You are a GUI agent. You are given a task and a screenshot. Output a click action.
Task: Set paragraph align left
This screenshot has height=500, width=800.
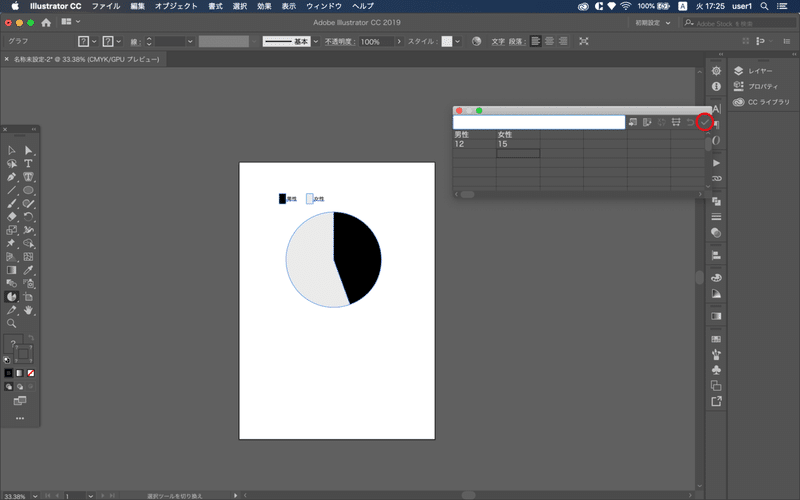(x=535, y=41)
